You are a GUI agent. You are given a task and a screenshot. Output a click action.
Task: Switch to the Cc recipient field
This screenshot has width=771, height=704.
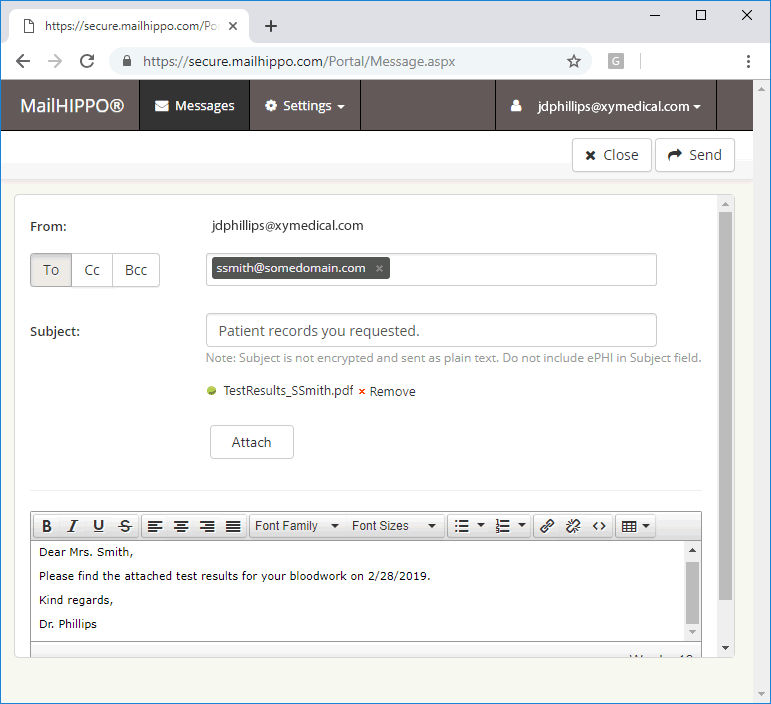(x=92, y=270)
